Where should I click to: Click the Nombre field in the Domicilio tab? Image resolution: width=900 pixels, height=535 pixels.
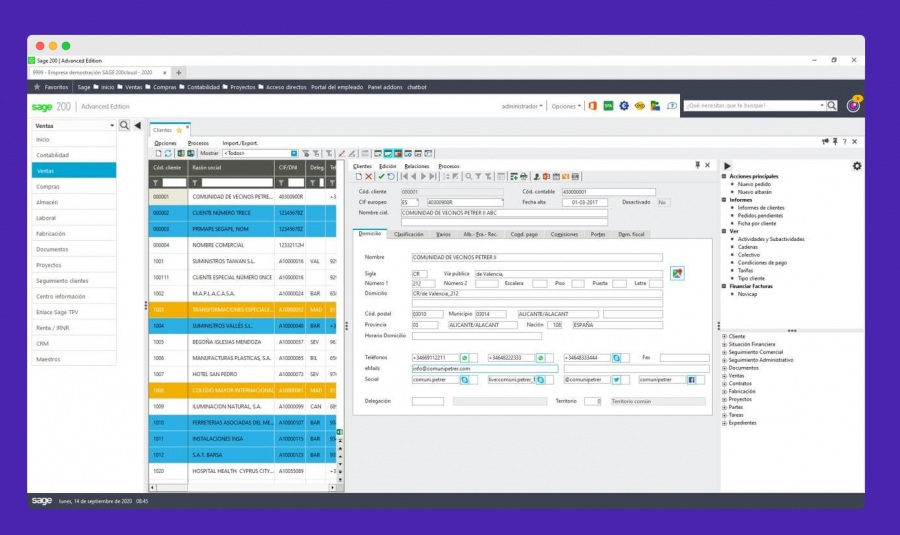(537, 258)
